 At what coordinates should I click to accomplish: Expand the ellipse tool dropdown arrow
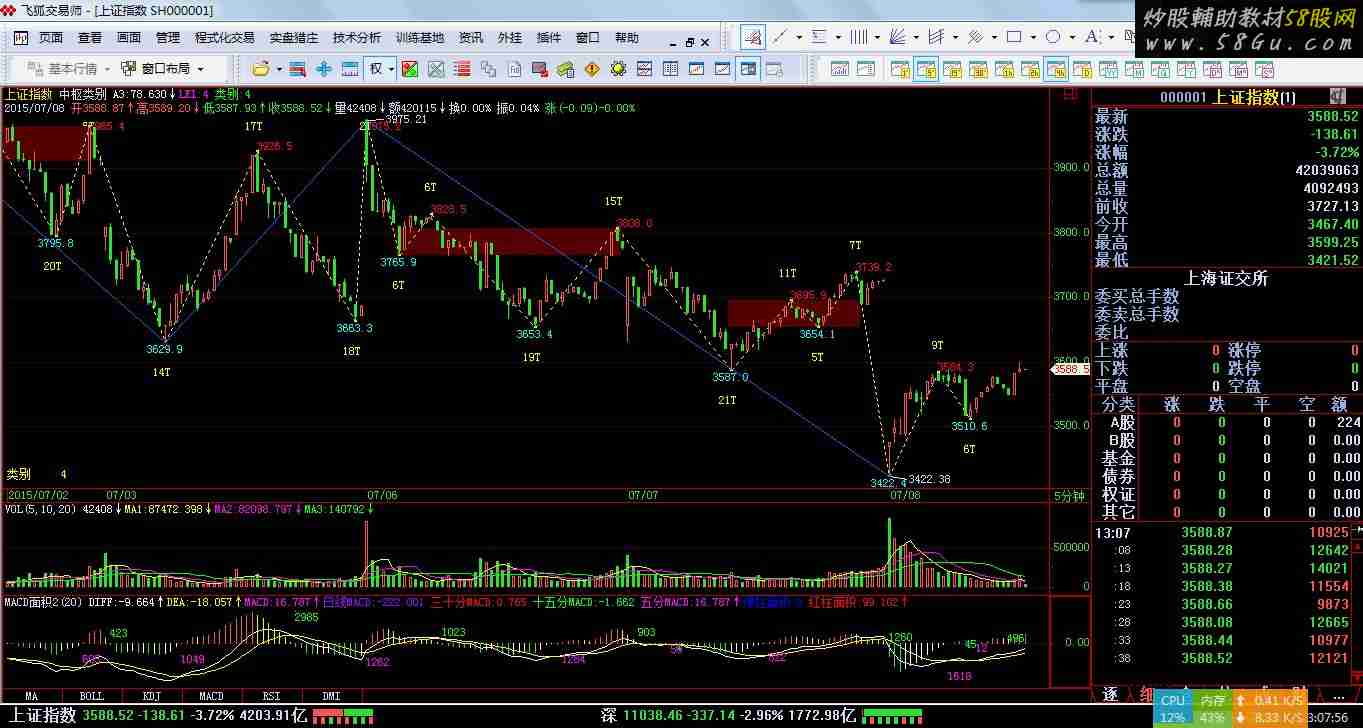click(1072, 37)
